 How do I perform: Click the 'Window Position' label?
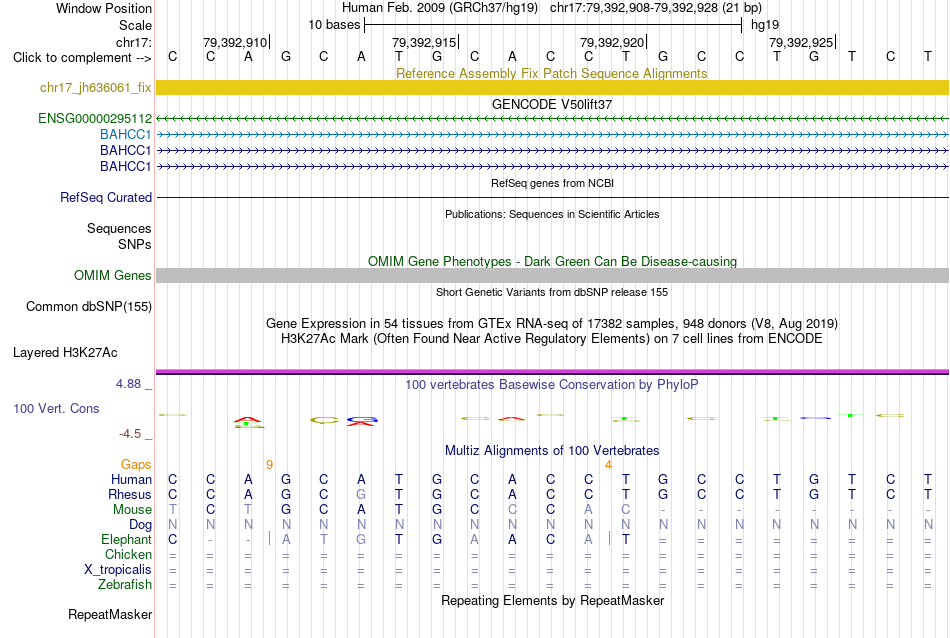(104, 8)
